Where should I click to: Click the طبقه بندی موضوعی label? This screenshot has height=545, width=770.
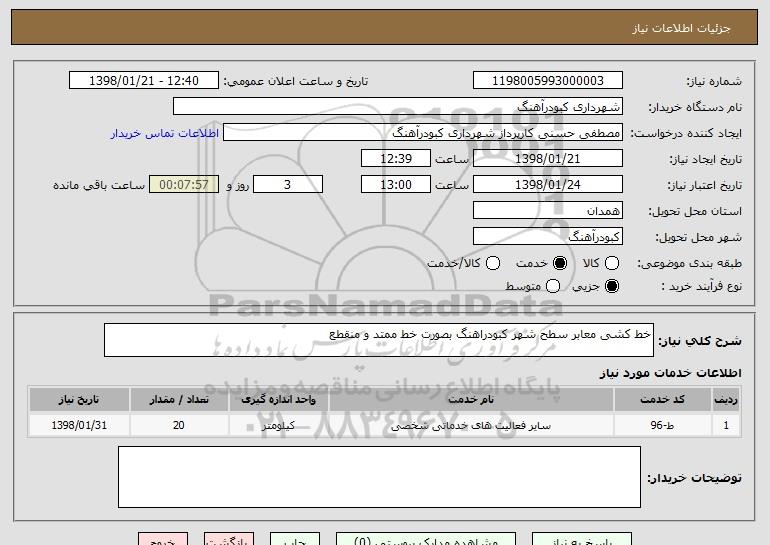[689, 264]
